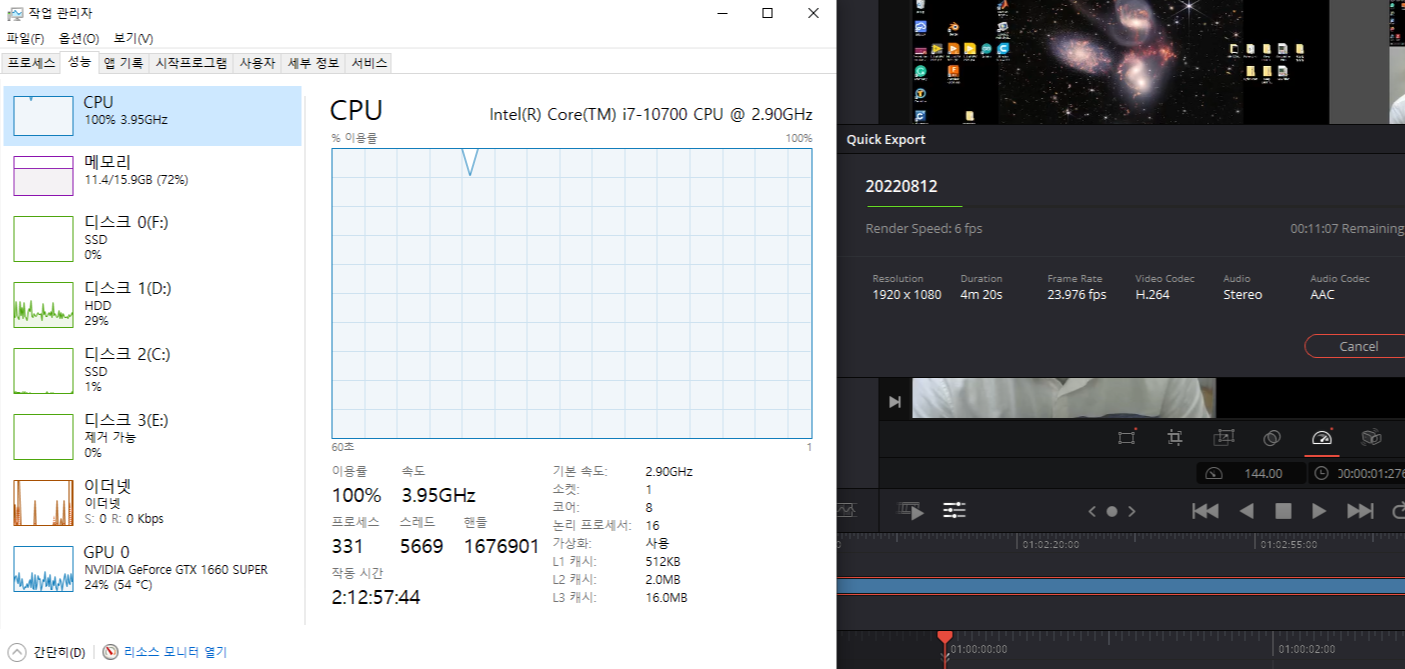
Task: Click the '1920 x 1080' resolution value
Action: (907, 295)
